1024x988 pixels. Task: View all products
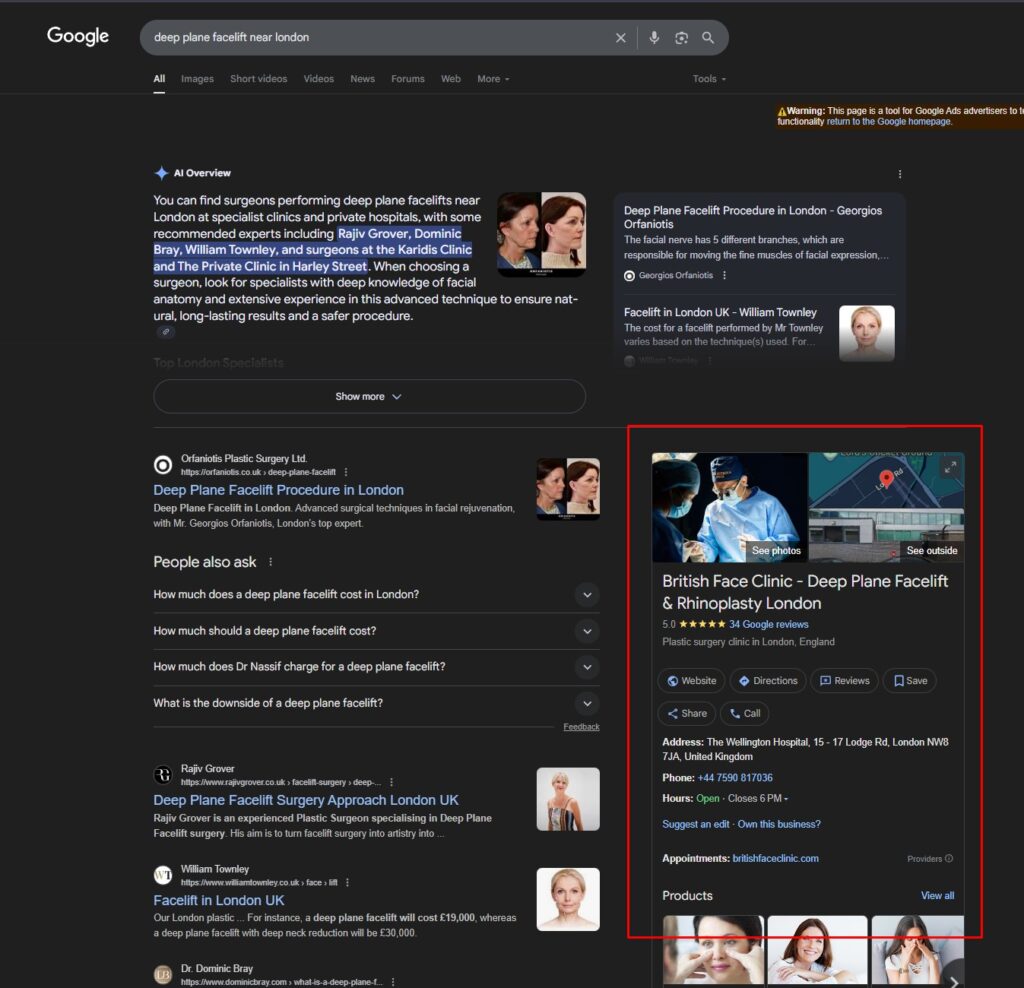(x=937, y=896)
